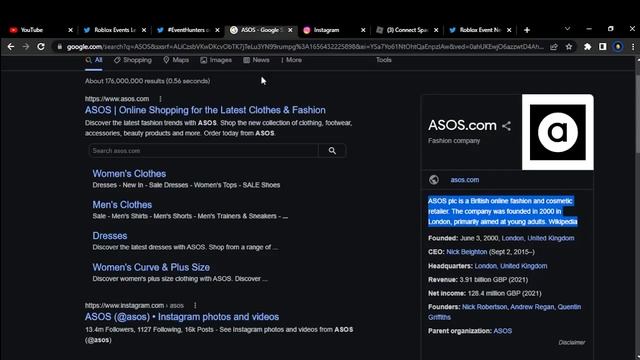Open the United Kingdom link beside Founded

click(x=551, y=238)
